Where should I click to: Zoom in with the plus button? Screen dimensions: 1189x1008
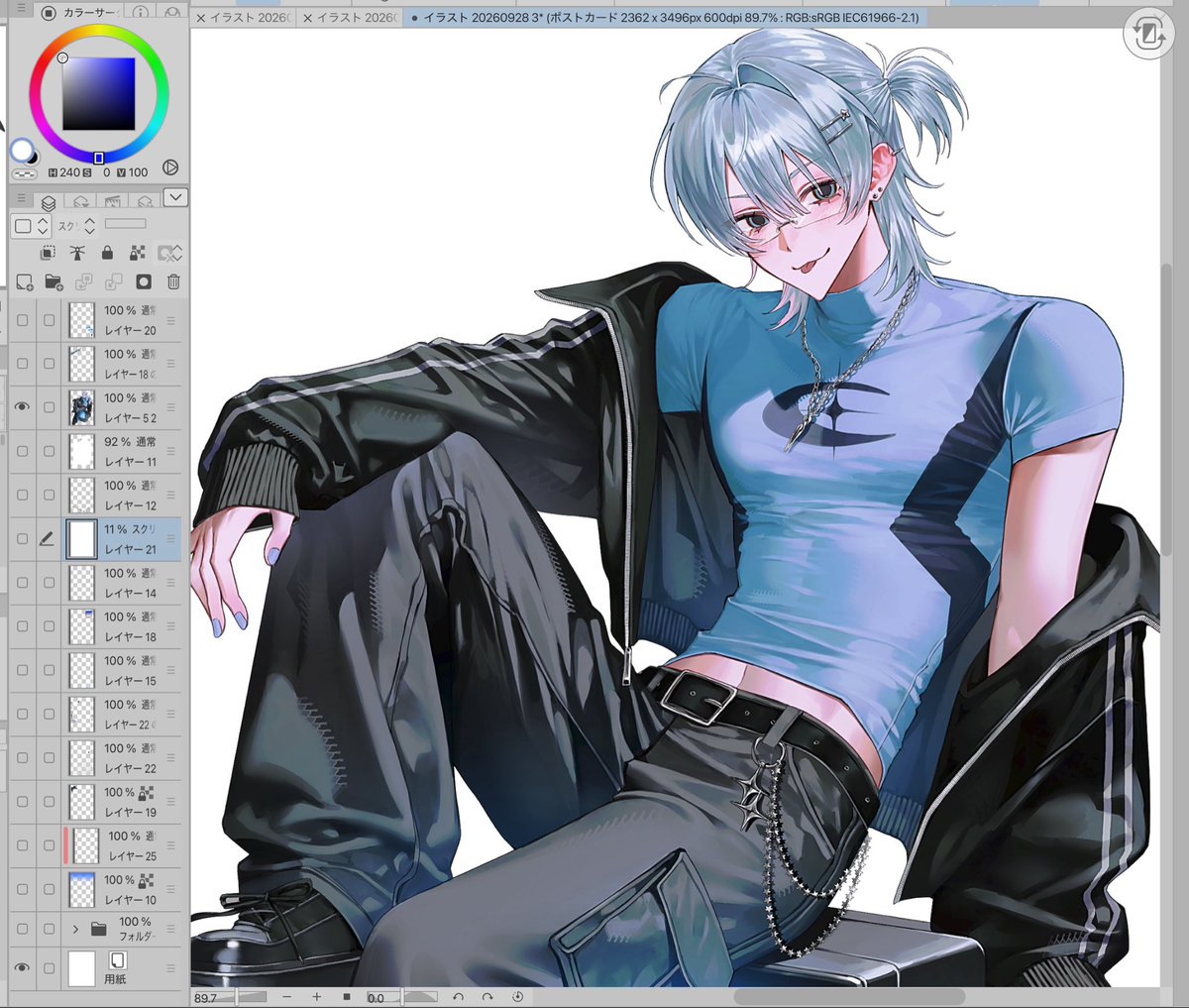317,997
